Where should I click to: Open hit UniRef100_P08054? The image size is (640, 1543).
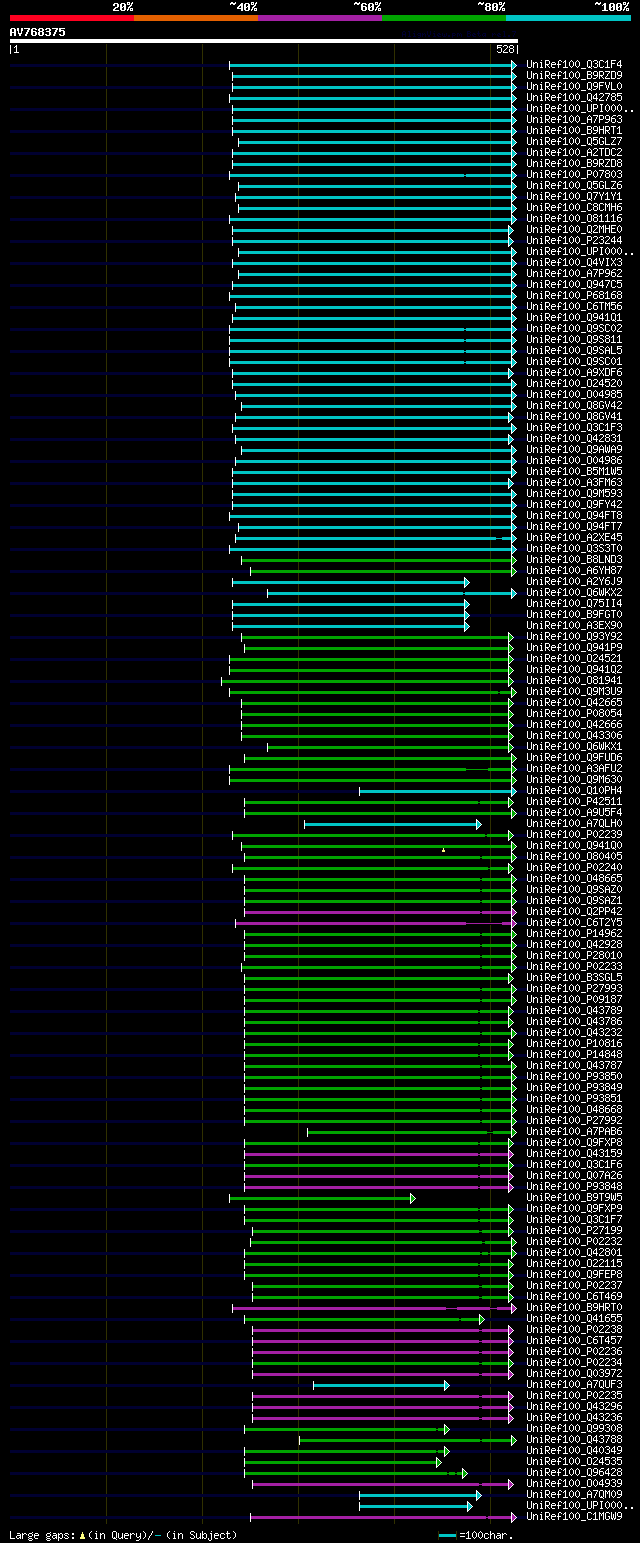(x=574, y=713)
